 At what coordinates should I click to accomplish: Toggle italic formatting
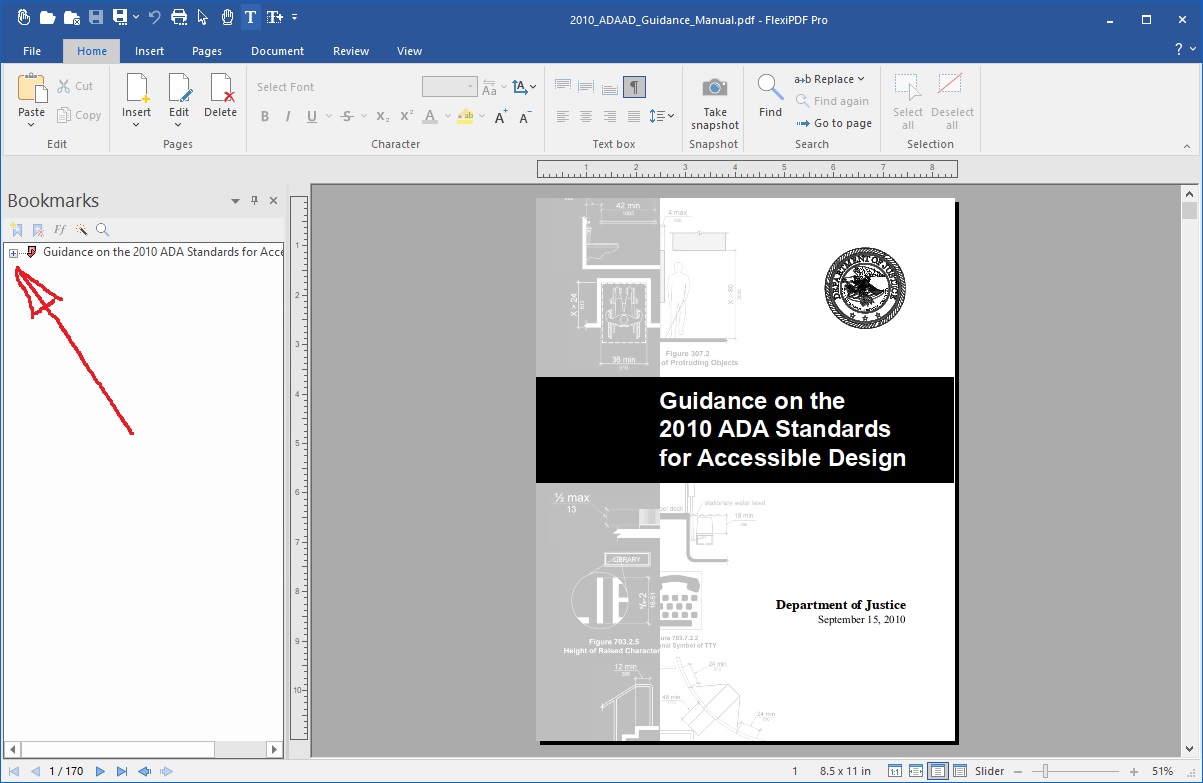coord(288,116)
